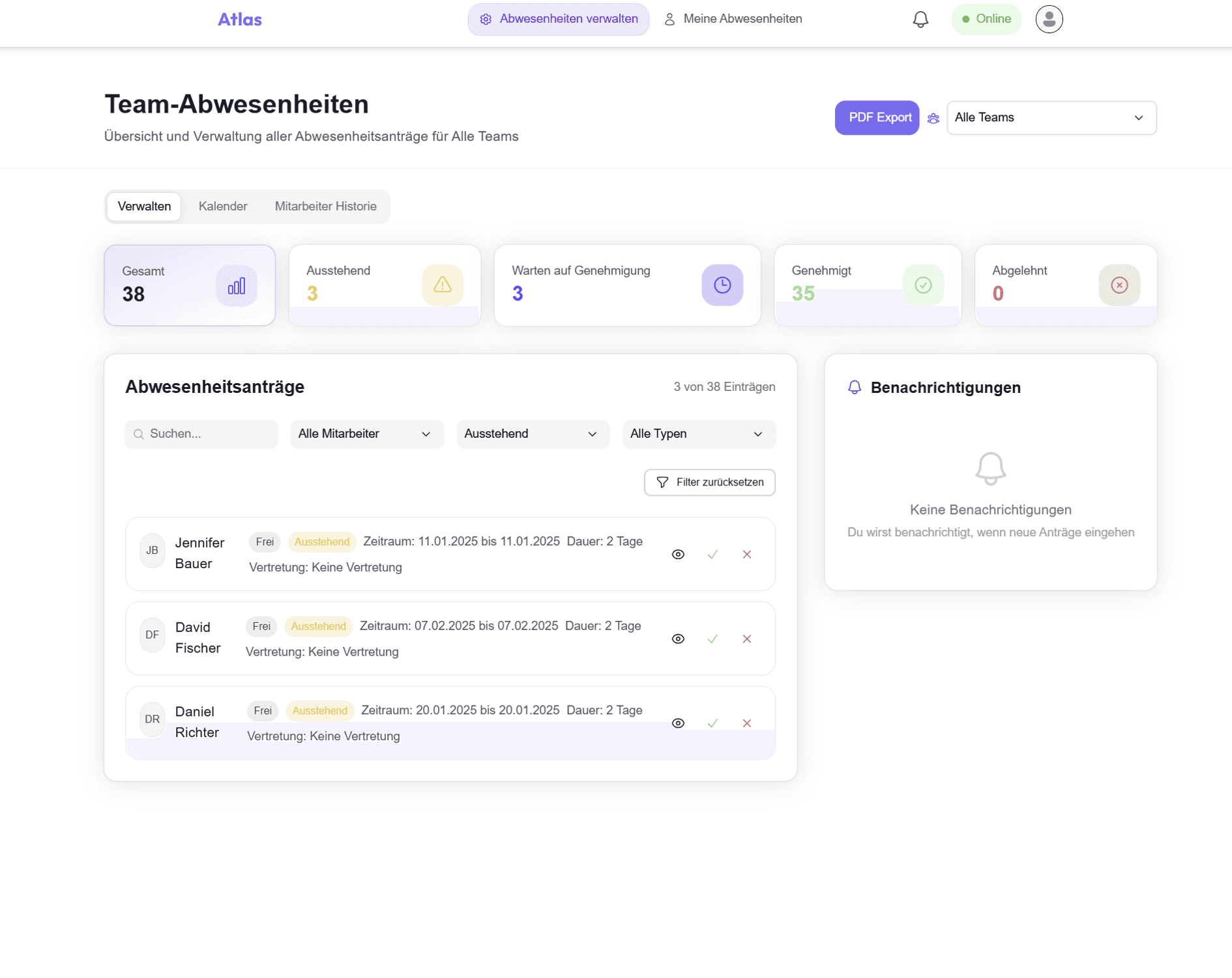Open the bell notification icon in the navbar
The image size is (1232, 978).
(920, 19)
